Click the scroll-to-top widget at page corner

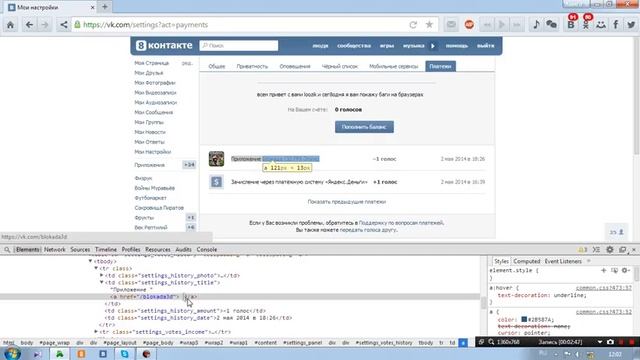(x=617, y=232)
